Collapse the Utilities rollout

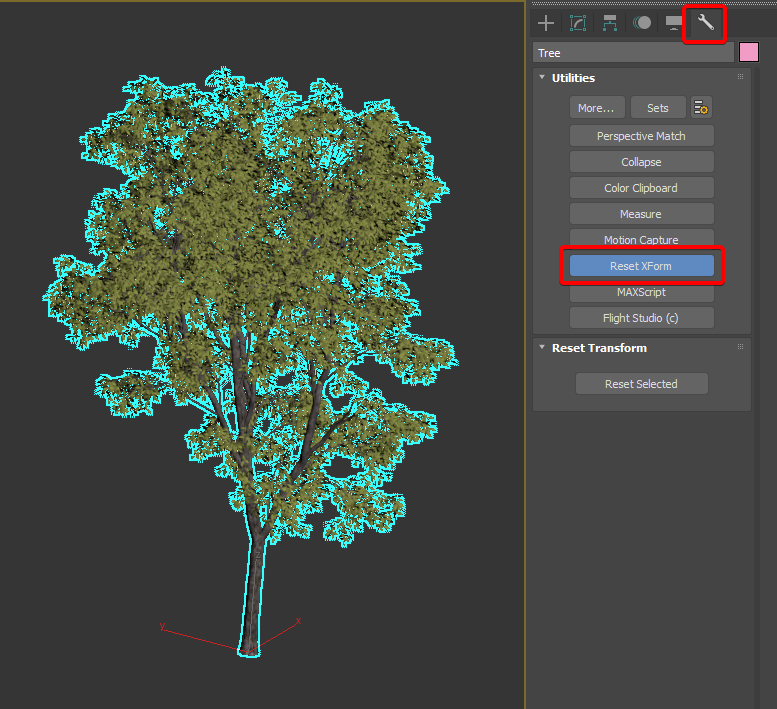(x=542, y=78)
